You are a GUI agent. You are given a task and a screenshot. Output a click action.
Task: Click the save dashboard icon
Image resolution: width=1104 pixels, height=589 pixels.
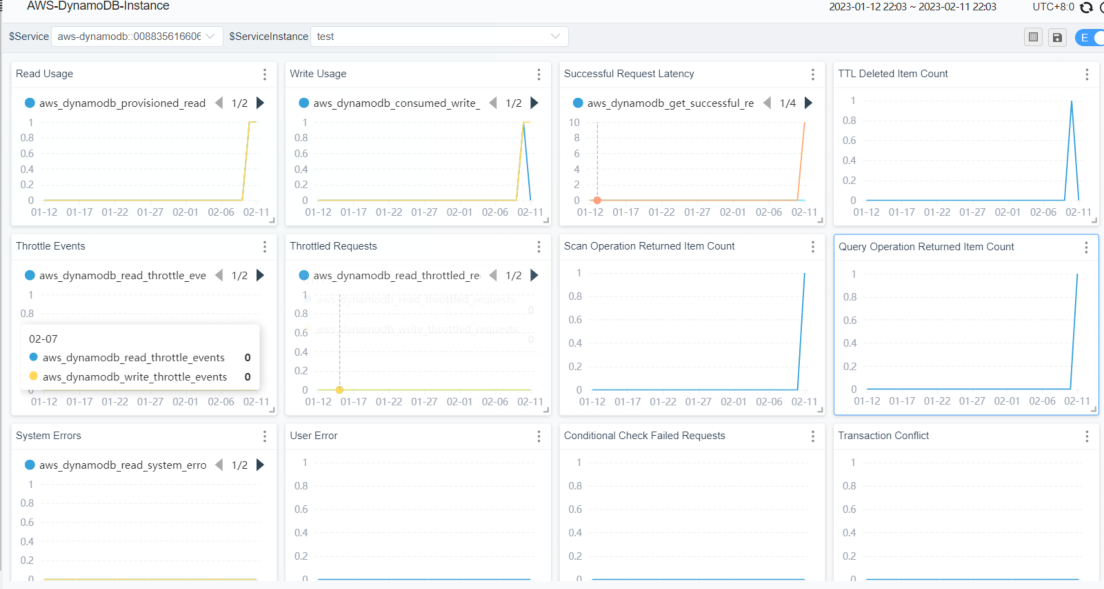(1057, 37)
